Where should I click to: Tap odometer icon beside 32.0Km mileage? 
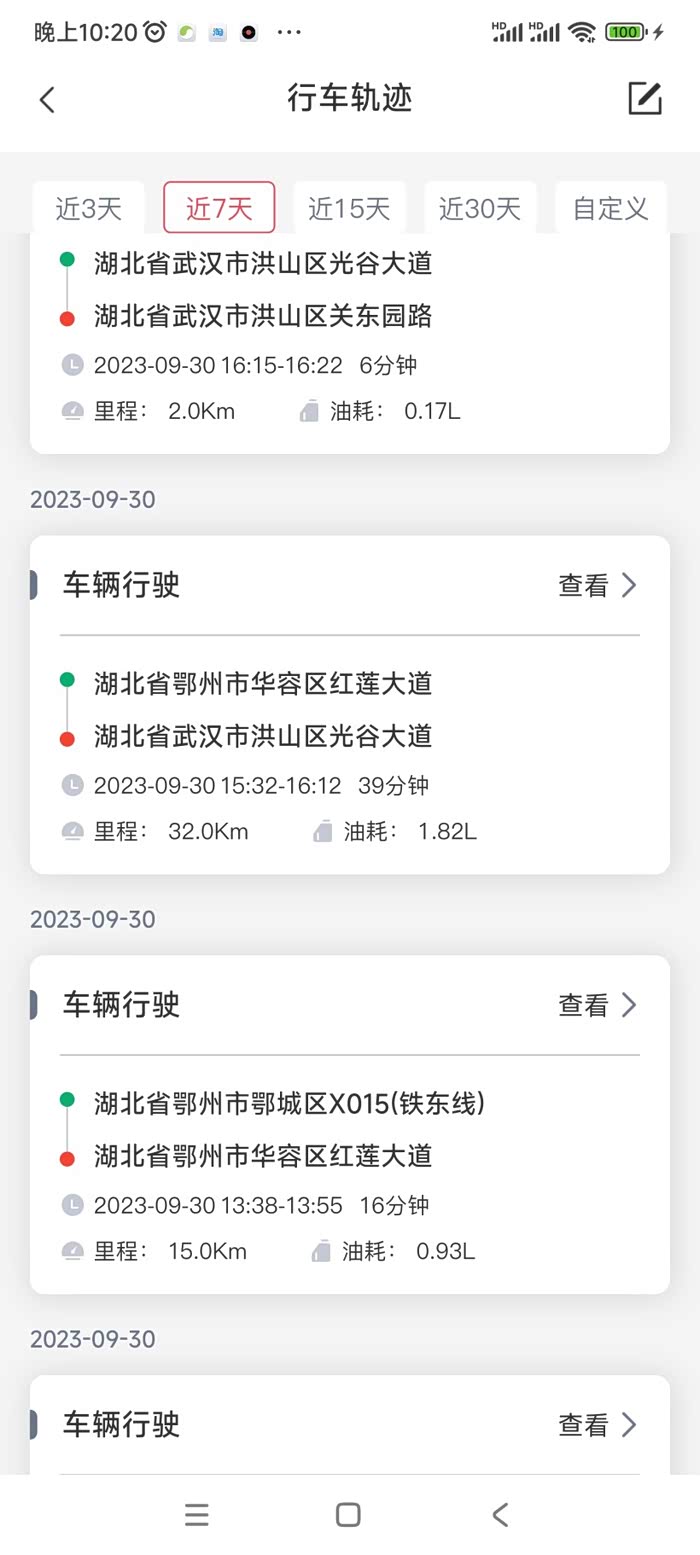click(72, 831)
